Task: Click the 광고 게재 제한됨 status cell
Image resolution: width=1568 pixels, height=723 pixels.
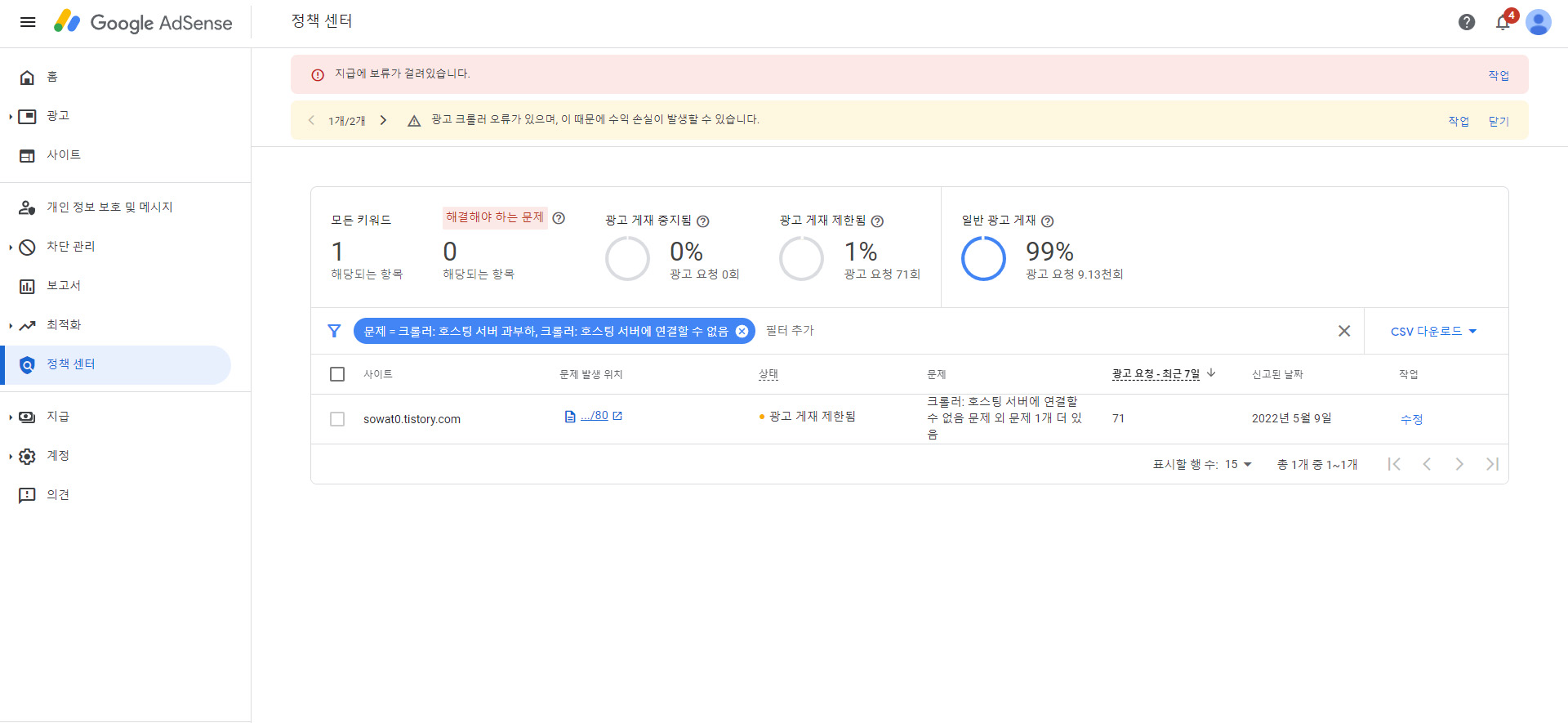Action: 808,417
